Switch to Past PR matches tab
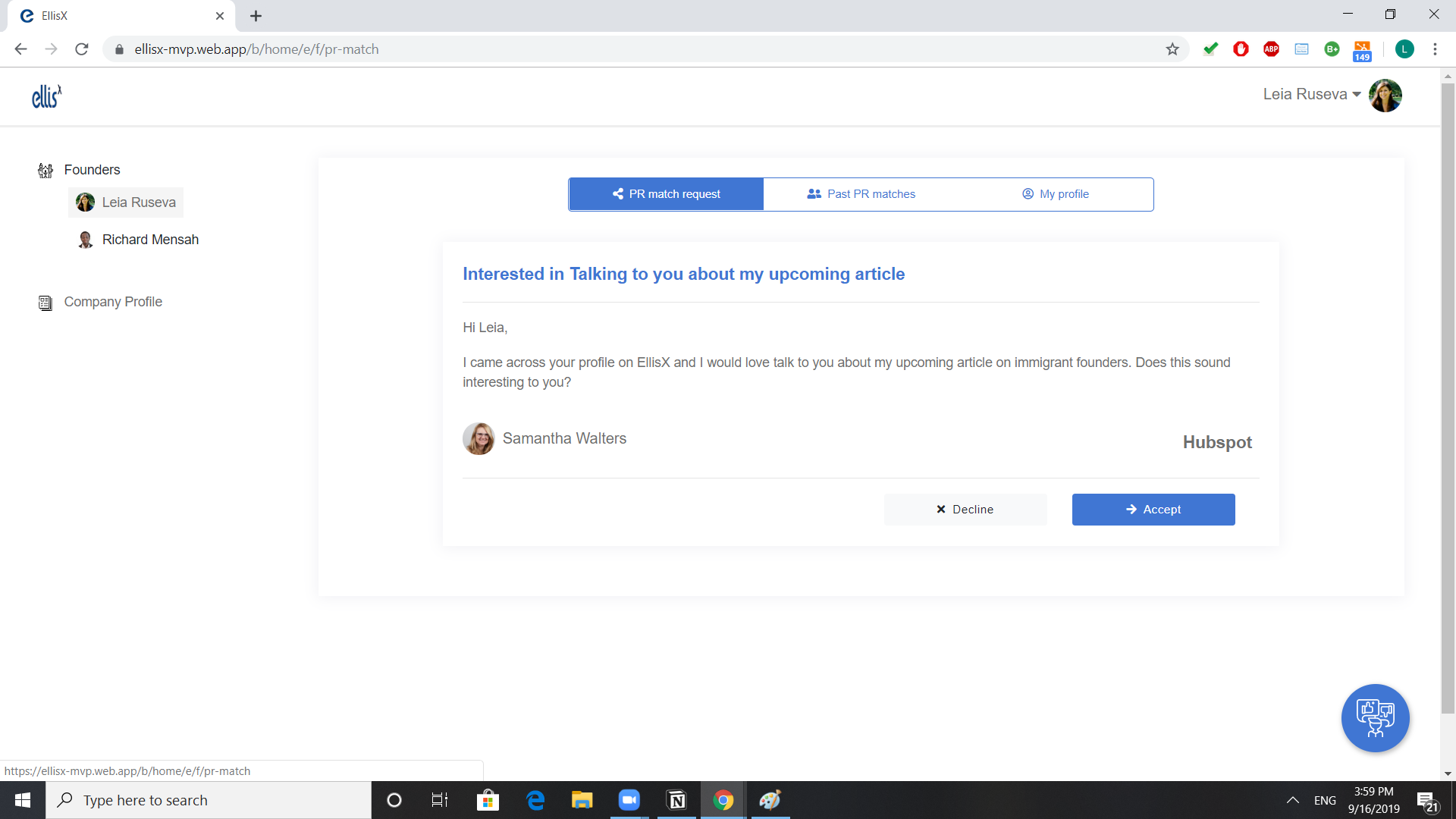1456x819 pixels. (861, 194)
